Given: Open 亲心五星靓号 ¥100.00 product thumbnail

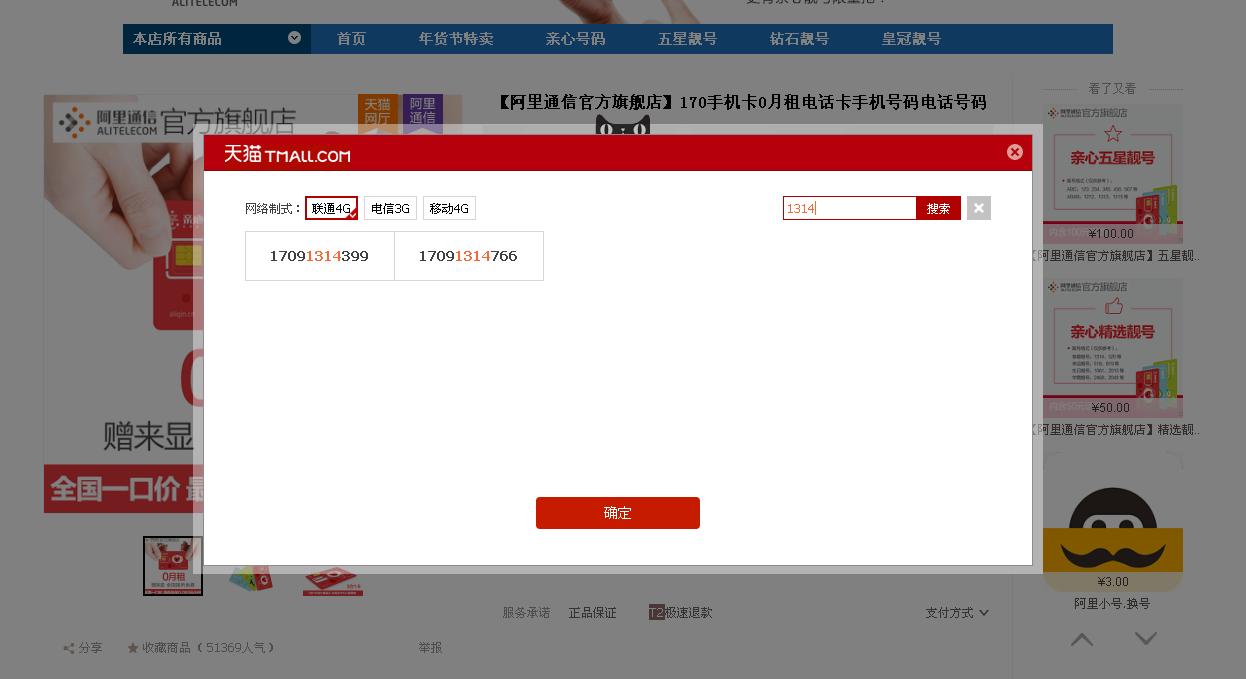Looking at the screenshot, I should coord(1113,174).
